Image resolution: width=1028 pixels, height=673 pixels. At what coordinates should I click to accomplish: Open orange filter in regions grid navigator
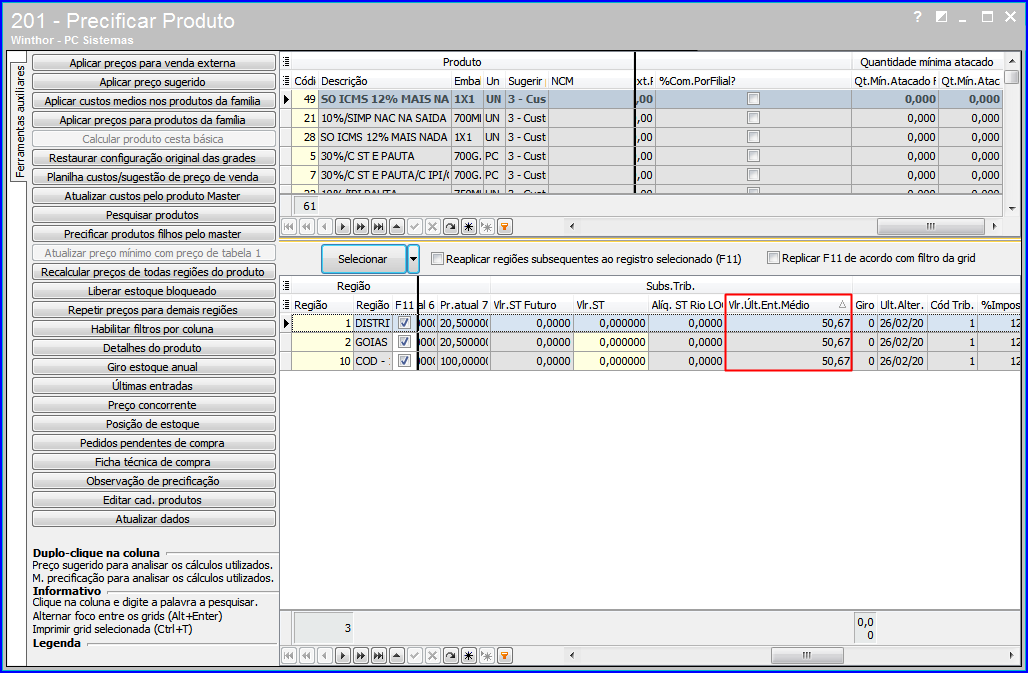pyautogui.click(x=505, y=655)
